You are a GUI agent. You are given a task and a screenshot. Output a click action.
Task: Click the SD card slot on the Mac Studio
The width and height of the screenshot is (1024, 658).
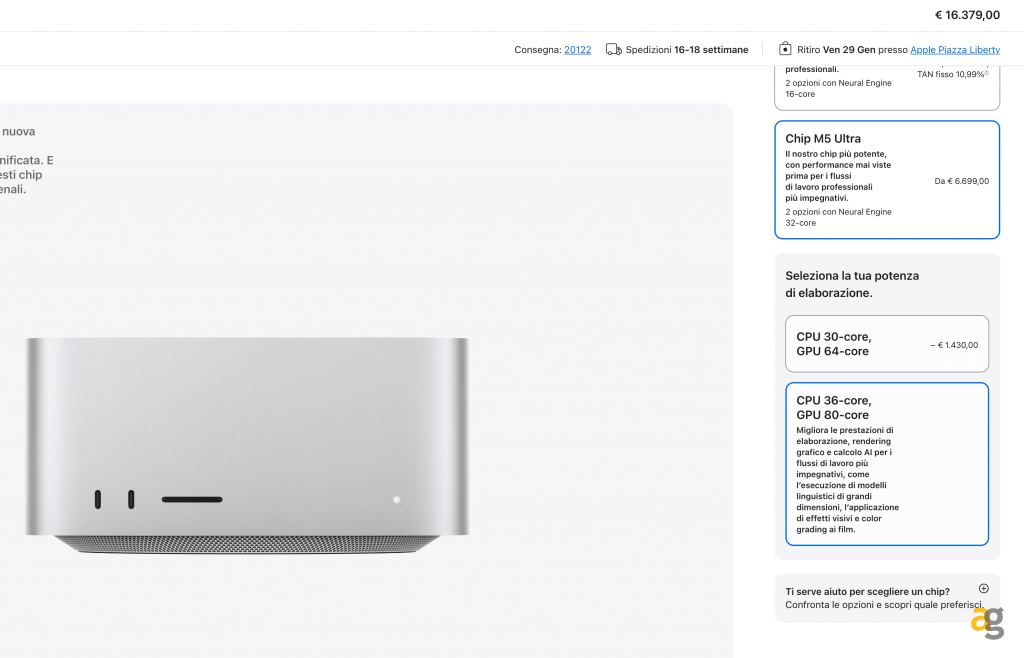click(192, 499)
